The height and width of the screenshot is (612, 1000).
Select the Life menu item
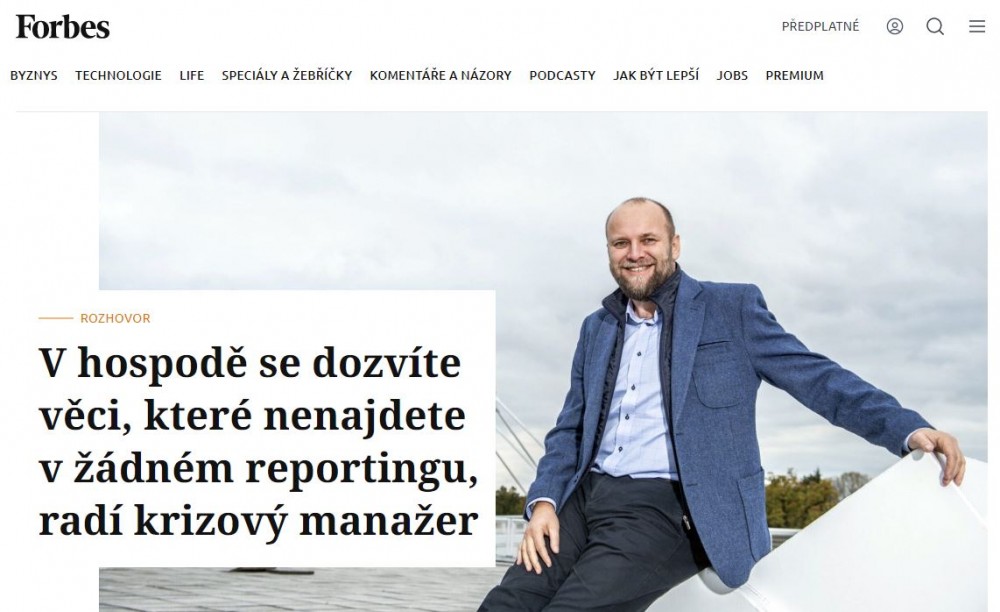191,75
